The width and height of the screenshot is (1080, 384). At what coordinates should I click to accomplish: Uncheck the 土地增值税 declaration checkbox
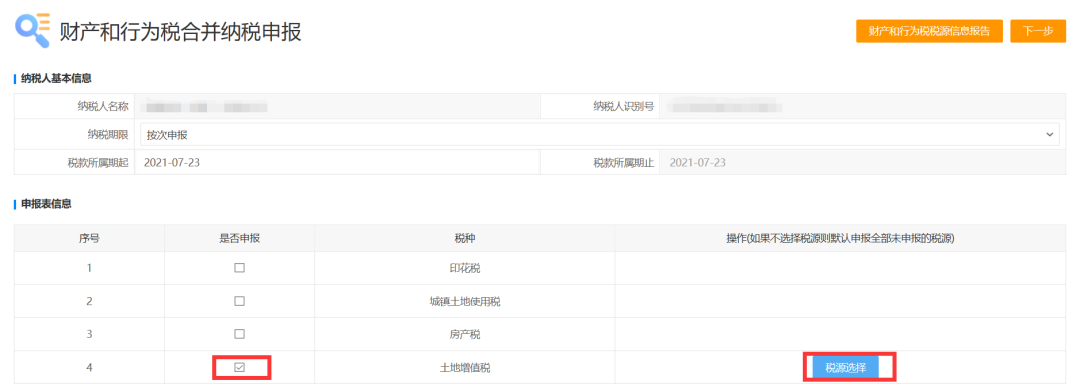coord(240,367)
